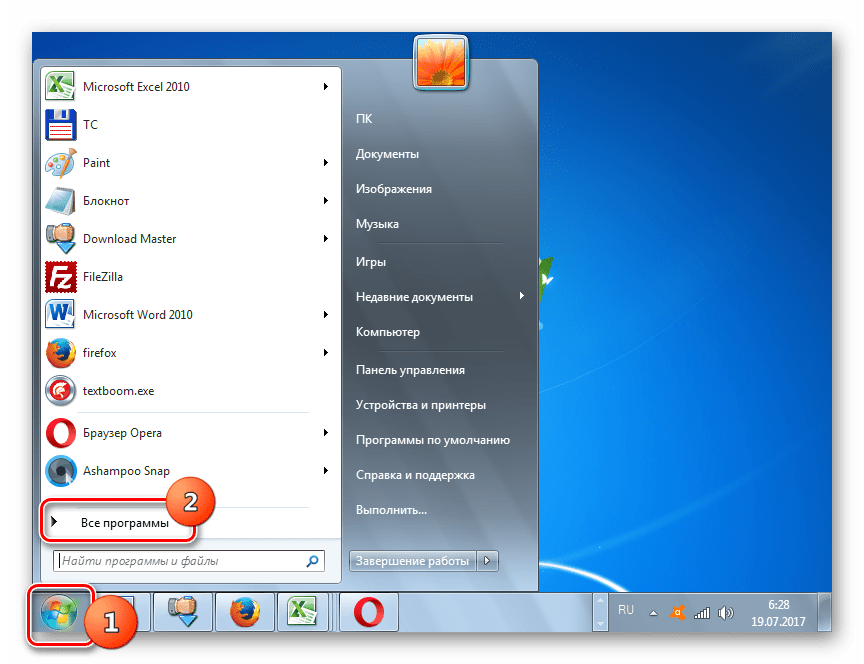This screenshot has width=864, height=664.
Task: Open Музыка folder
Action: [x=377, y=224]
